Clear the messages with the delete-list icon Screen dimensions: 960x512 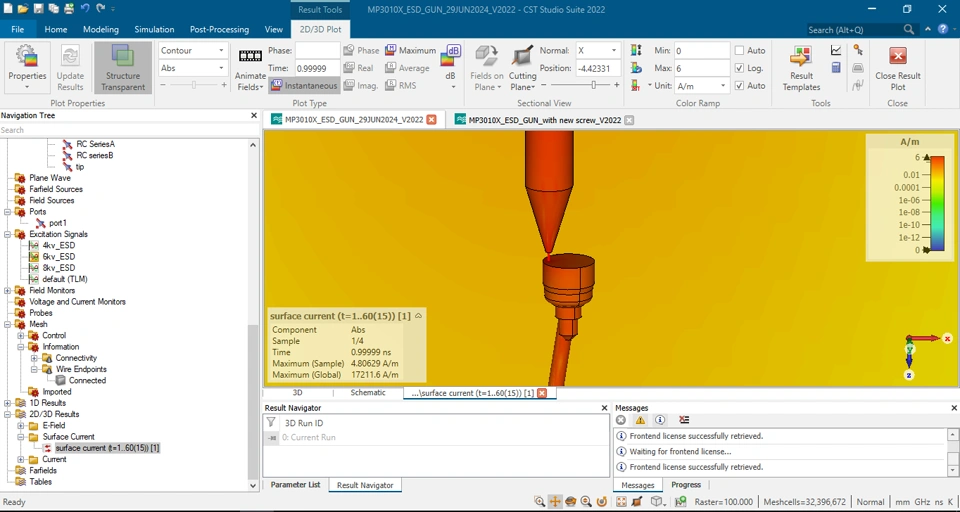pos(684,420)
